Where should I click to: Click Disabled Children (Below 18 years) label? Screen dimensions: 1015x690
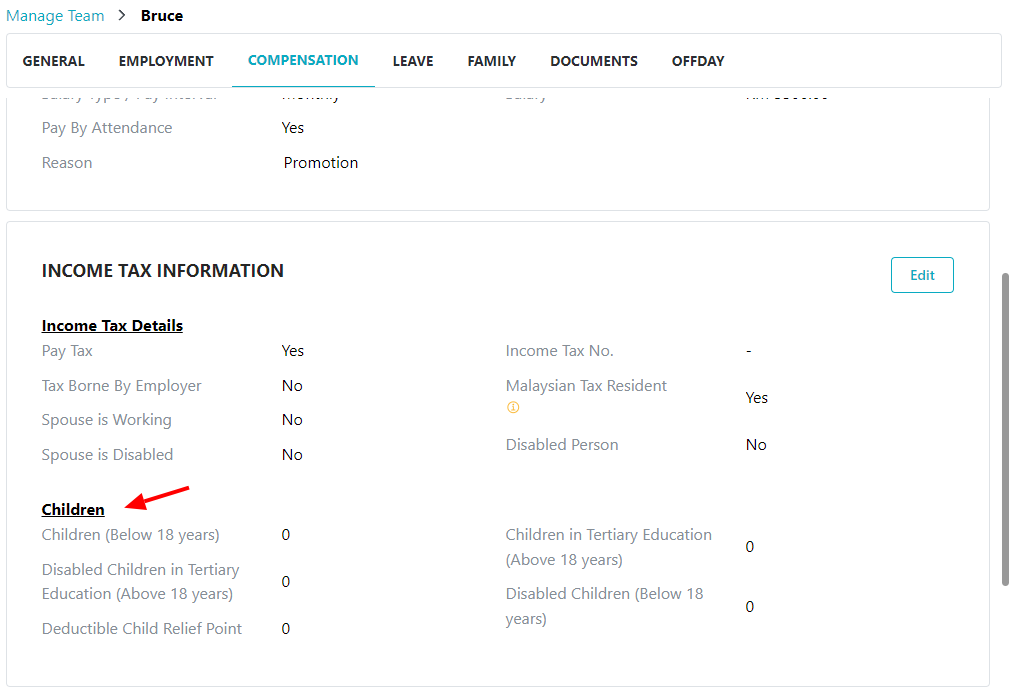[x=604, y=606]
